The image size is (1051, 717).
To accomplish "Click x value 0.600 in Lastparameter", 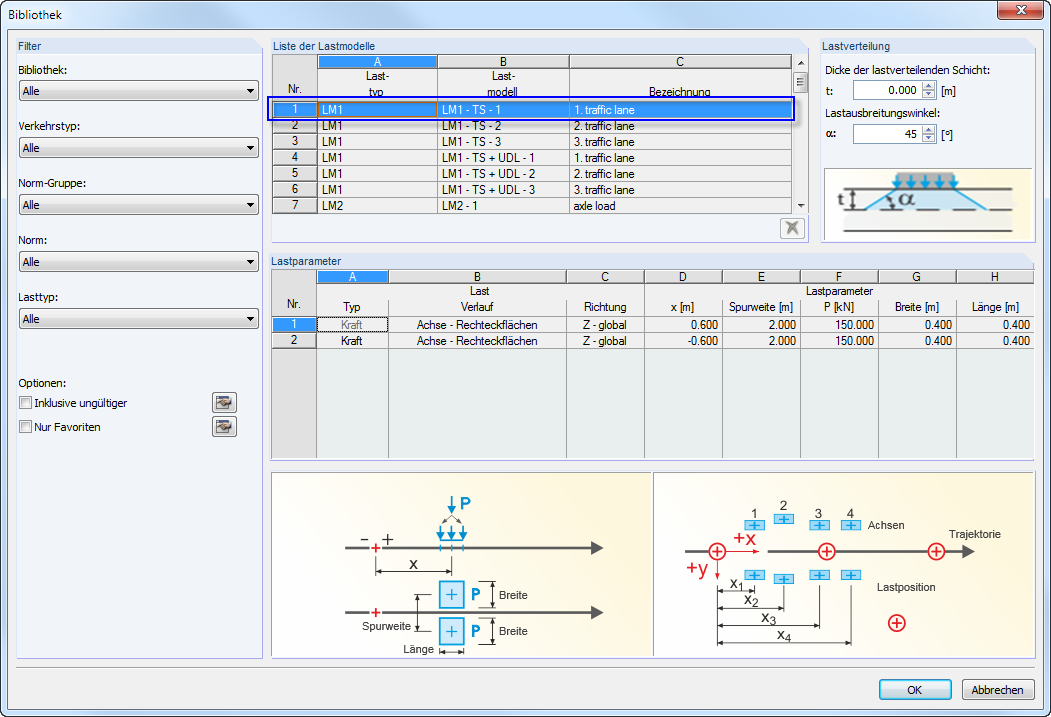I will pos(683,325).
